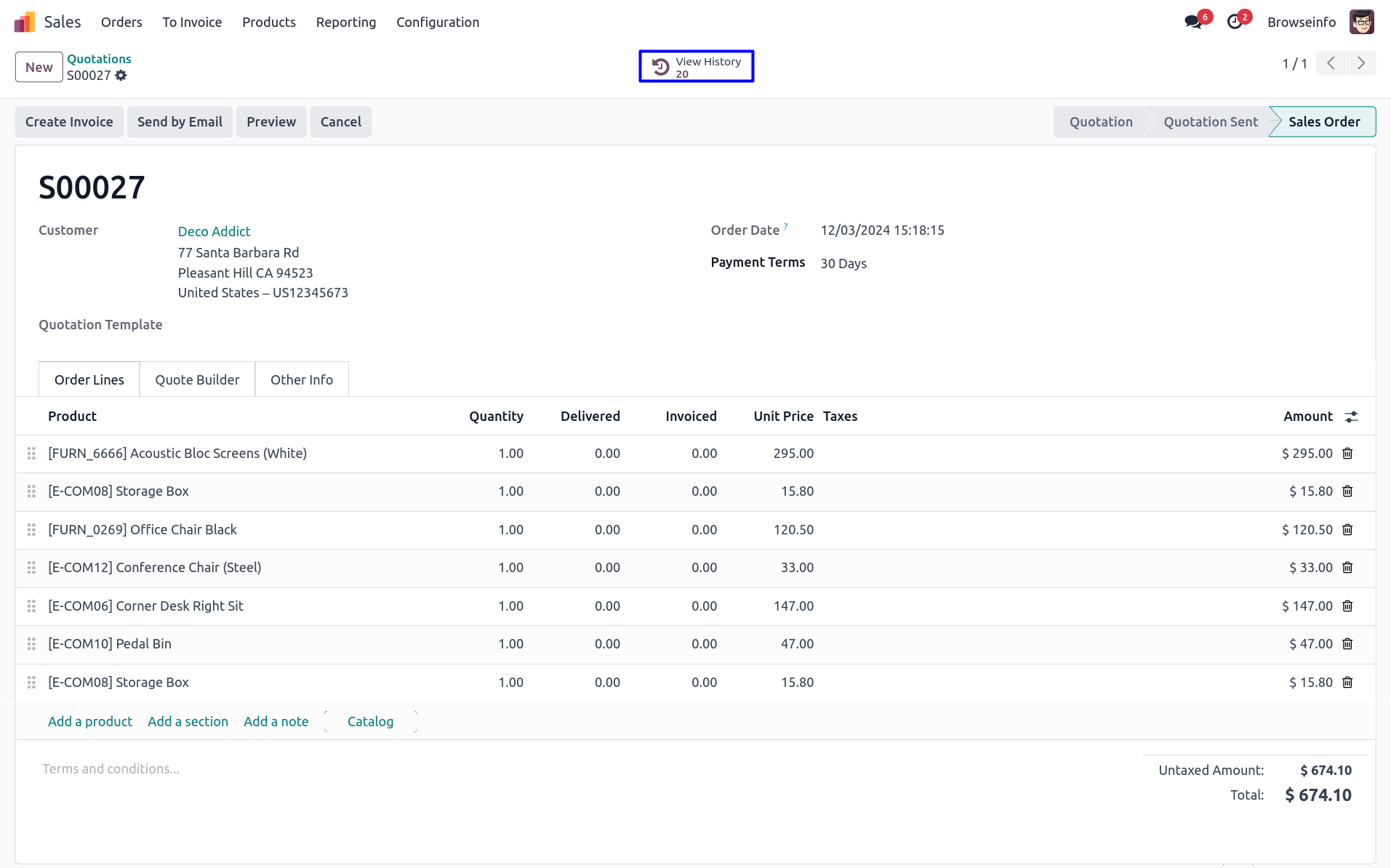Click the Create Invoice button
Viewport: 1391px width, 868px height.
pyautogui.click(x=69, y=122)
